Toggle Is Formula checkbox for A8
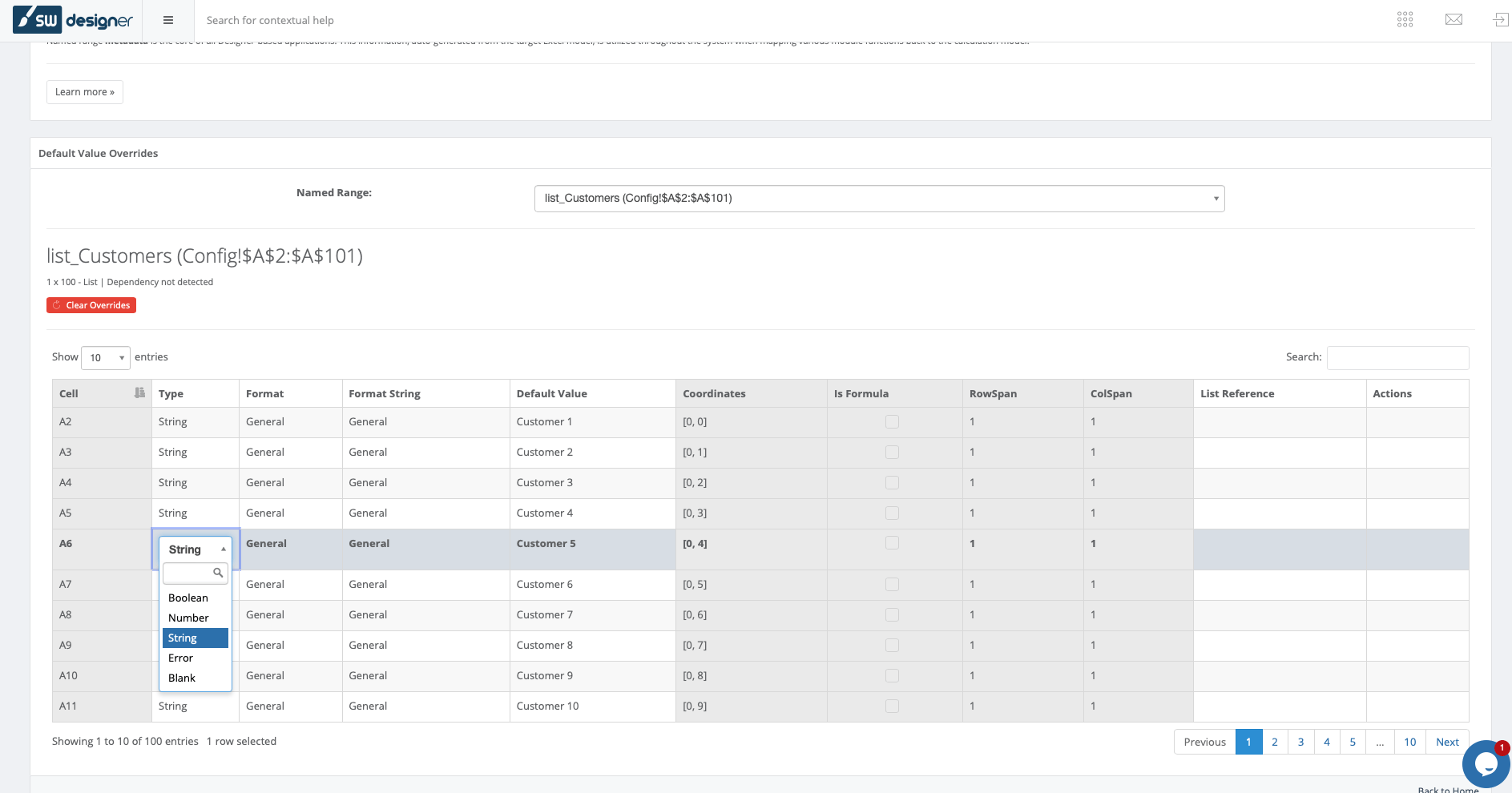This screenshot has width=1512, height=793. 892,615
